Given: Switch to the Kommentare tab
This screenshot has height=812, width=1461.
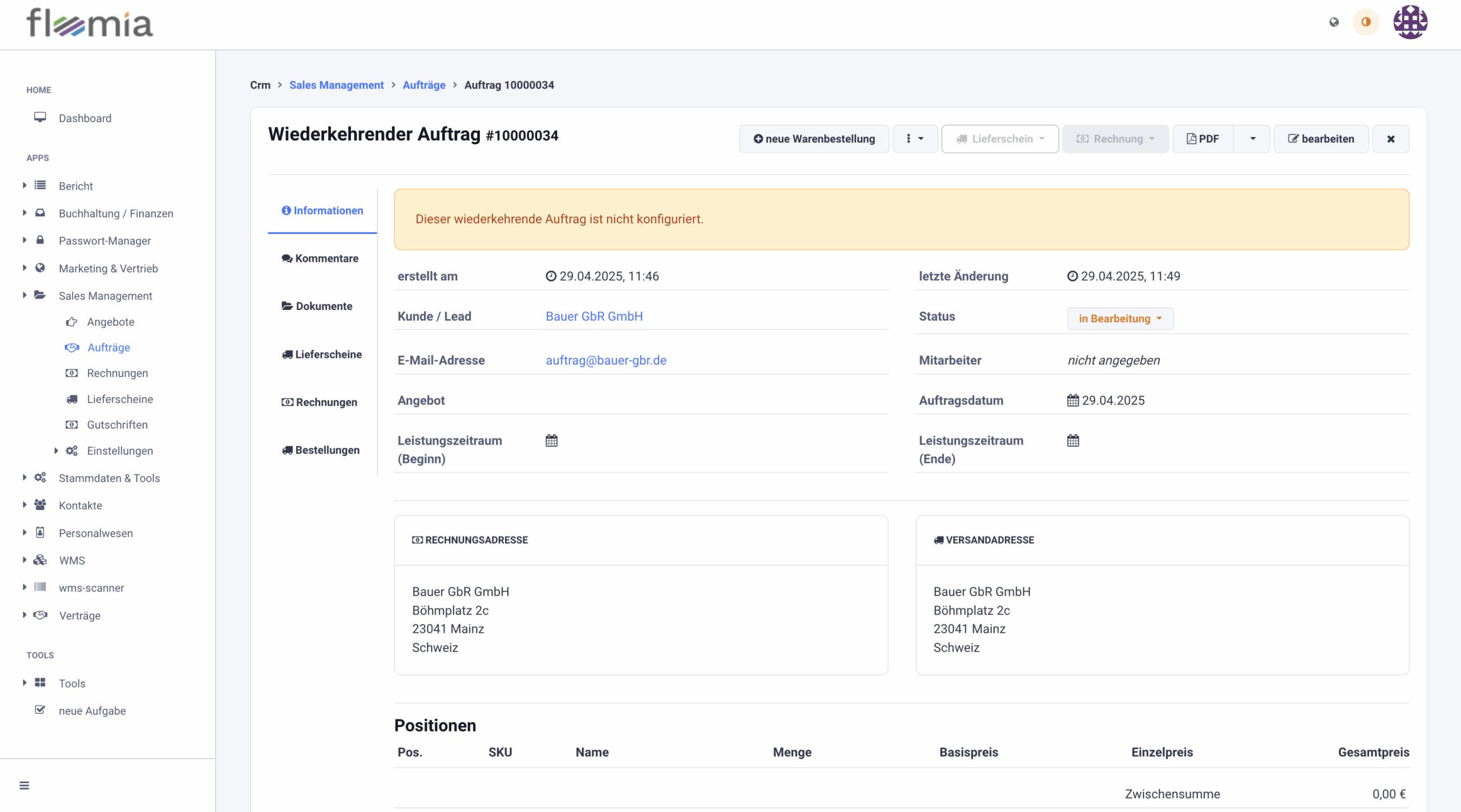Looking at the screenshot, I should pos(320,258).
